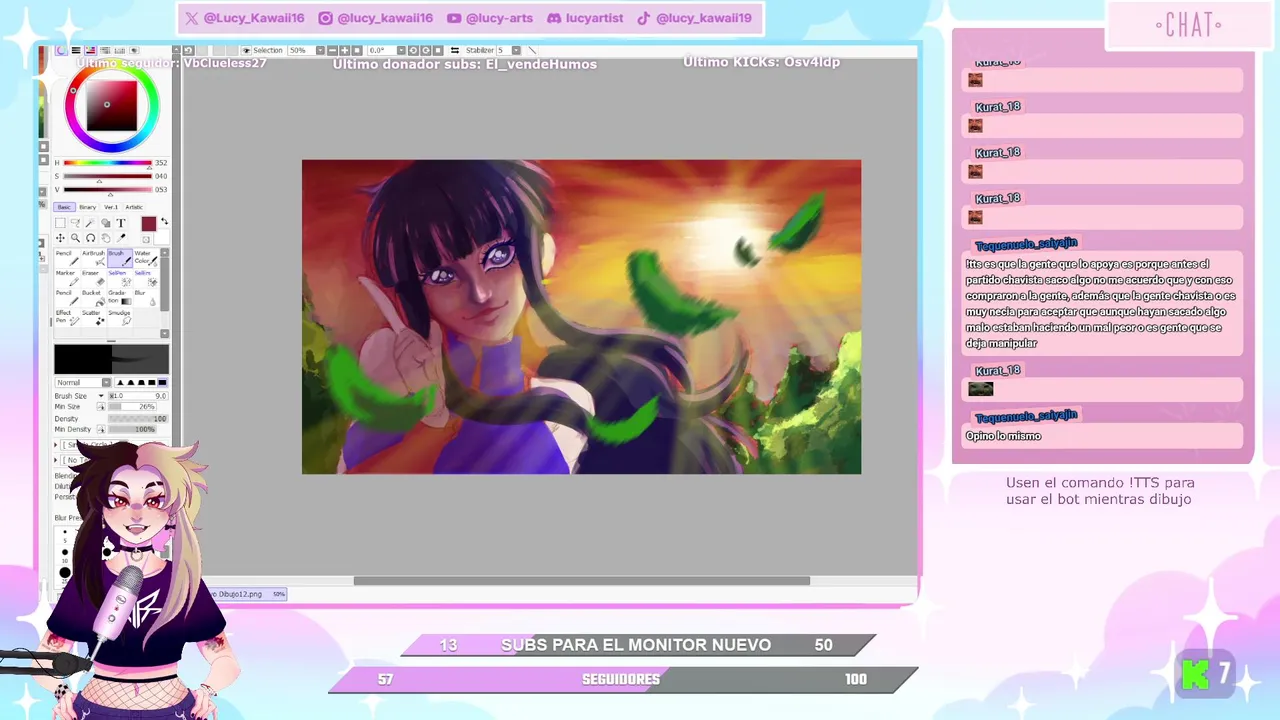This screenshot has height=720, width=1280.
Task: Adjust the V value slider
Action: coord(108,189)
